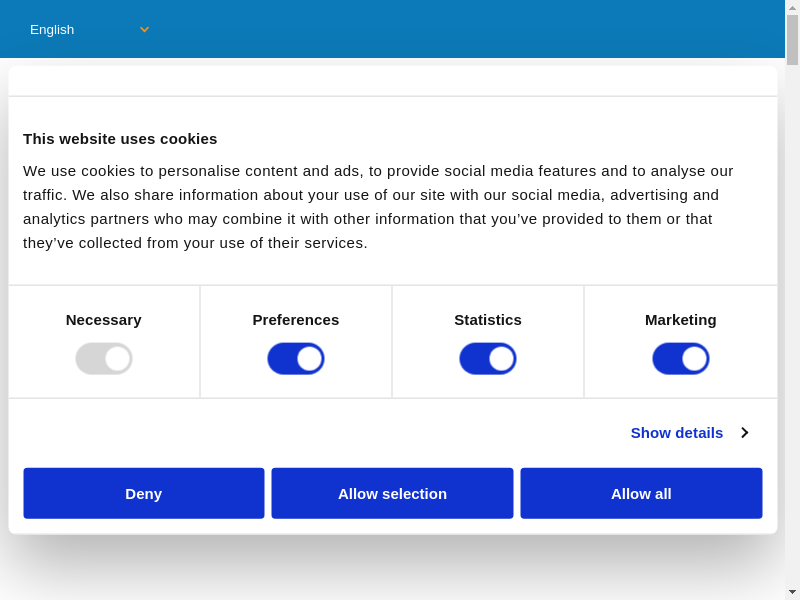Click the Necessary category label
This screenshot has width=800, height=600.
coord(104,320)
